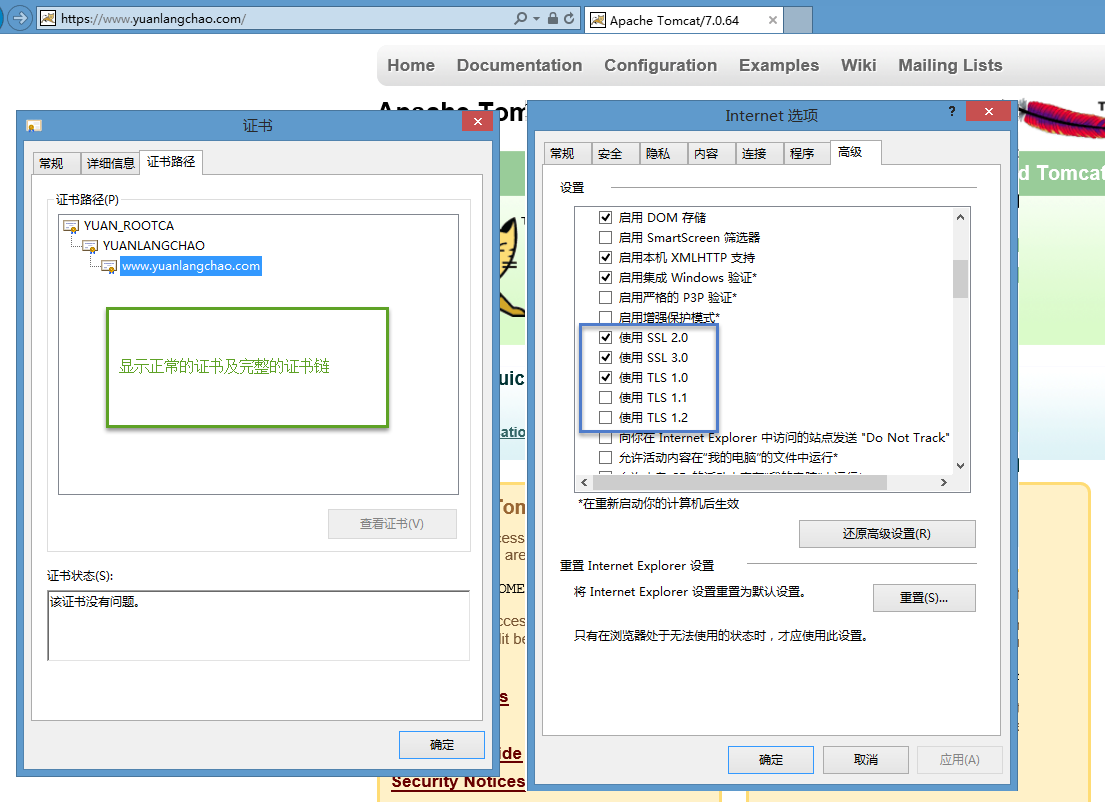Check 允许活动内容在我的电脑的文件中运行 checkbox
This screenshot has width=1105, height=802.
click(x=605, y=457)
